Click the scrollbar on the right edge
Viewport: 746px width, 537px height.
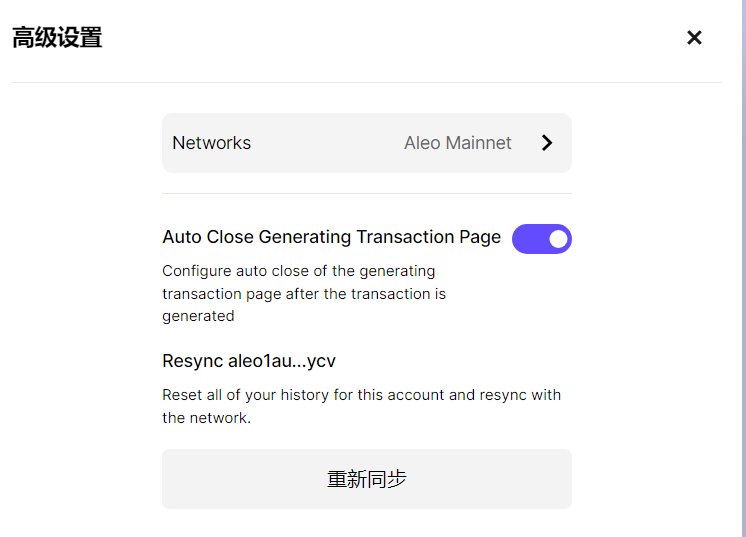pyautogui.click(x=741, y=268)
